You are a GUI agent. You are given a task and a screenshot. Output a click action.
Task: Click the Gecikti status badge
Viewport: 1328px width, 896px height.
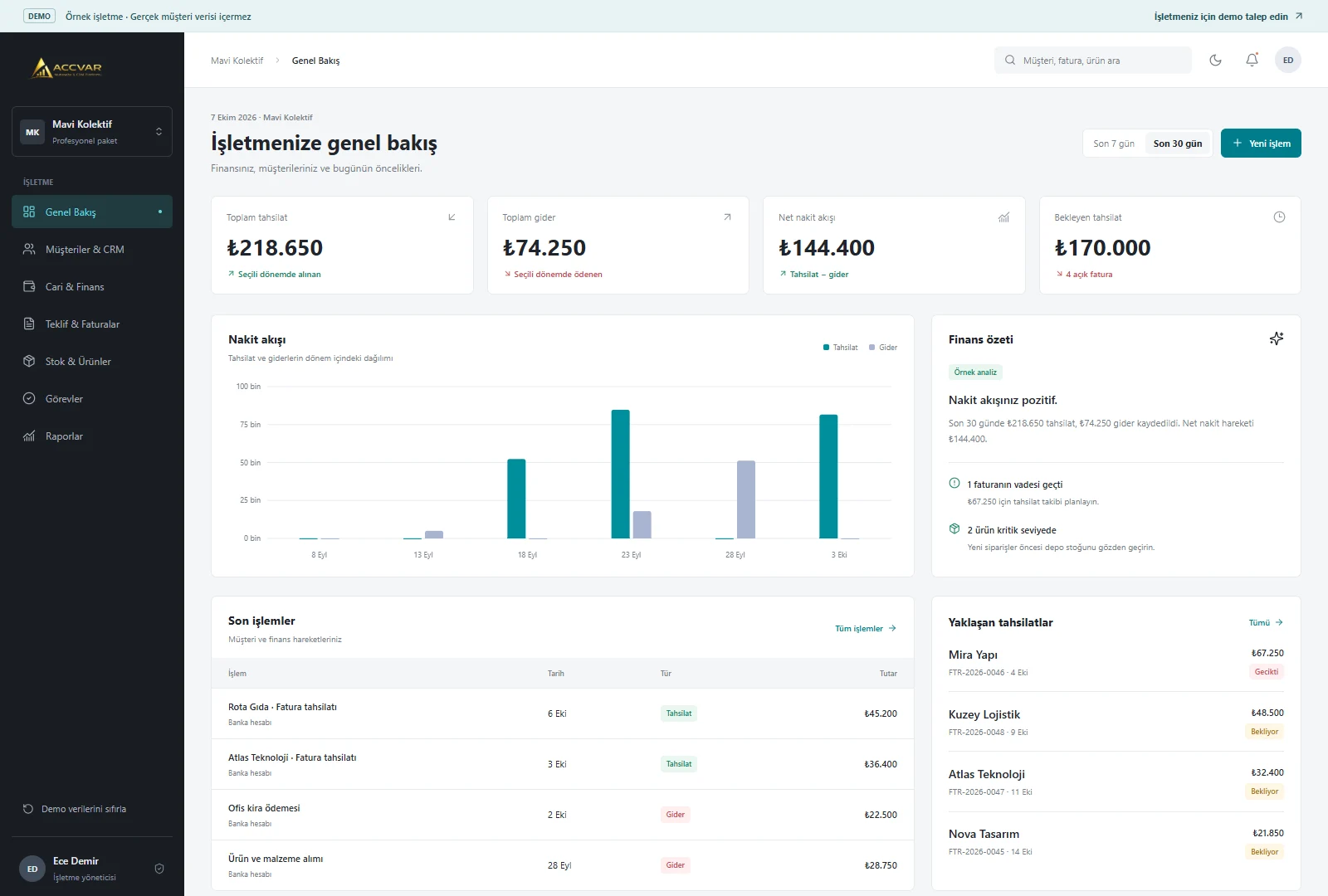pos(1267,672)
